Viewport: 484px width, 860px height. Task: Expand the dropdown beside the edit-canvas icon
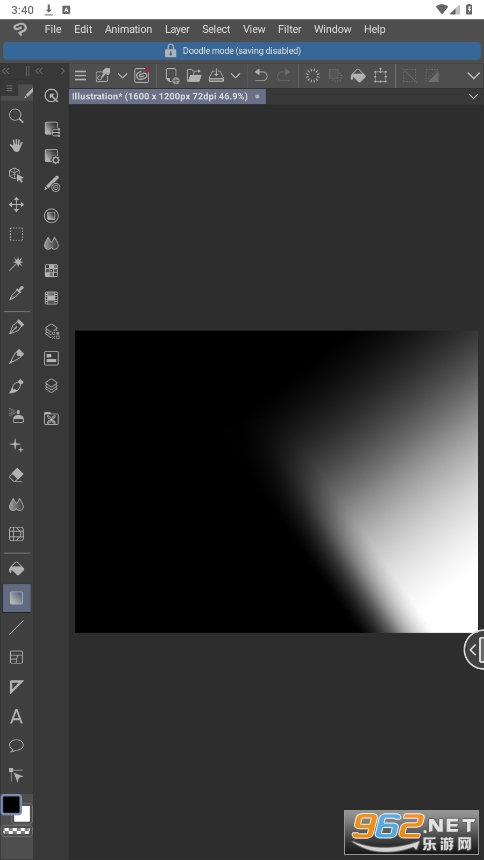[122, 76]
